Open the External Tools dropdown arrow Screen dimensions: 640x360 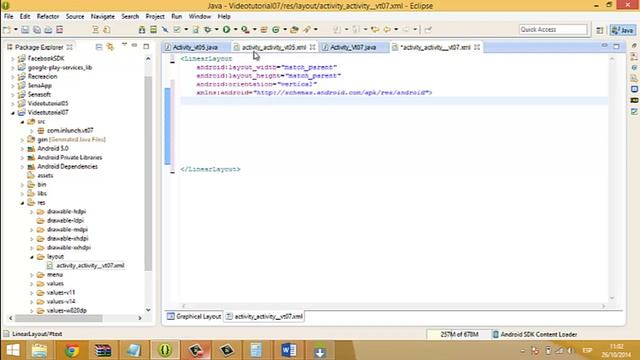tap(254, 29)
